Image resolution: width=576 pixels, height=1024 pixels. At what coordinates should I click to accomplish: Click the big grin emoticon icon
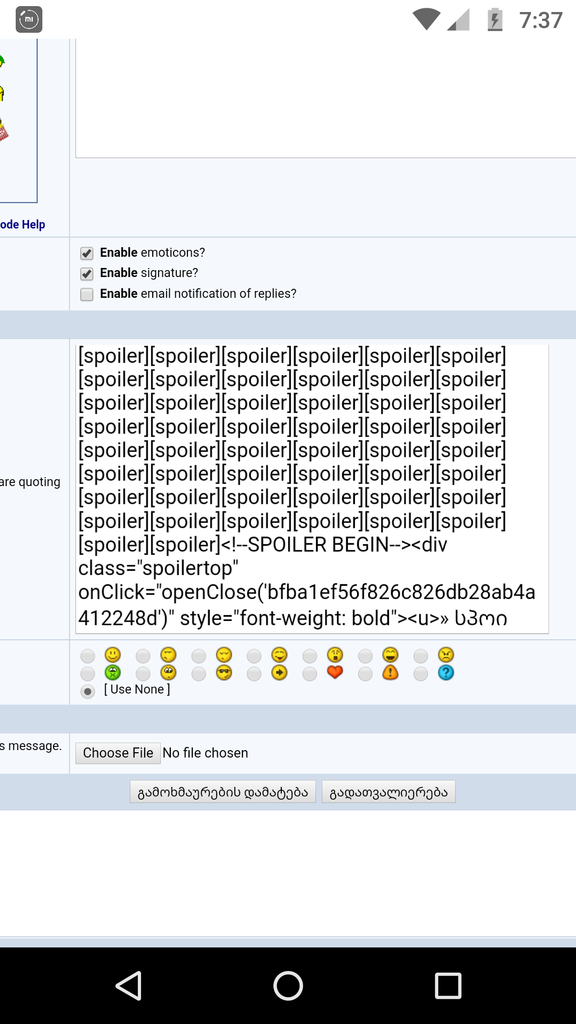coord(391,654)
